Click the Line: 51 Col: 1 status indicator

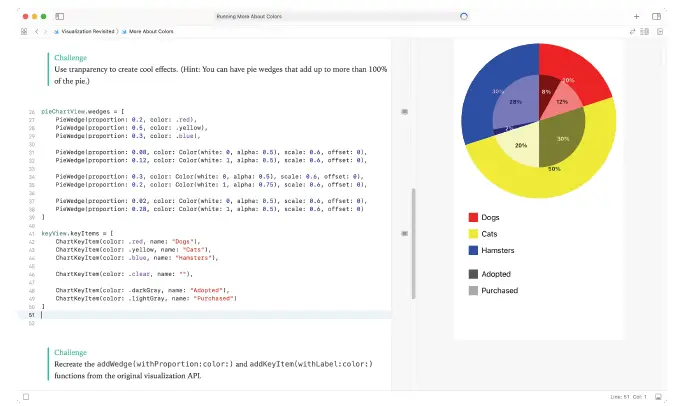point(628,397)
